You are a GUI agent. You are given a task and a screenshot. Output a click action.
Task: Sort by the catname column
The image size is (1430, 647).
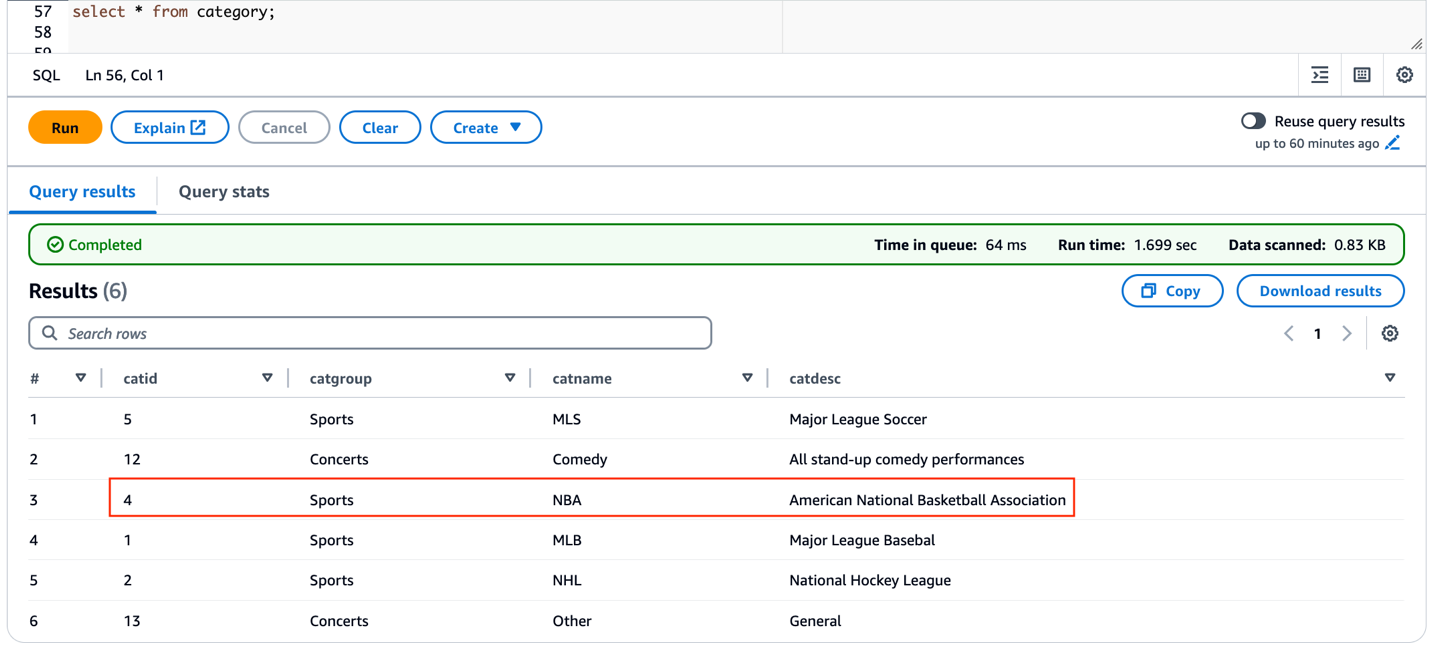tap(747, 378)
